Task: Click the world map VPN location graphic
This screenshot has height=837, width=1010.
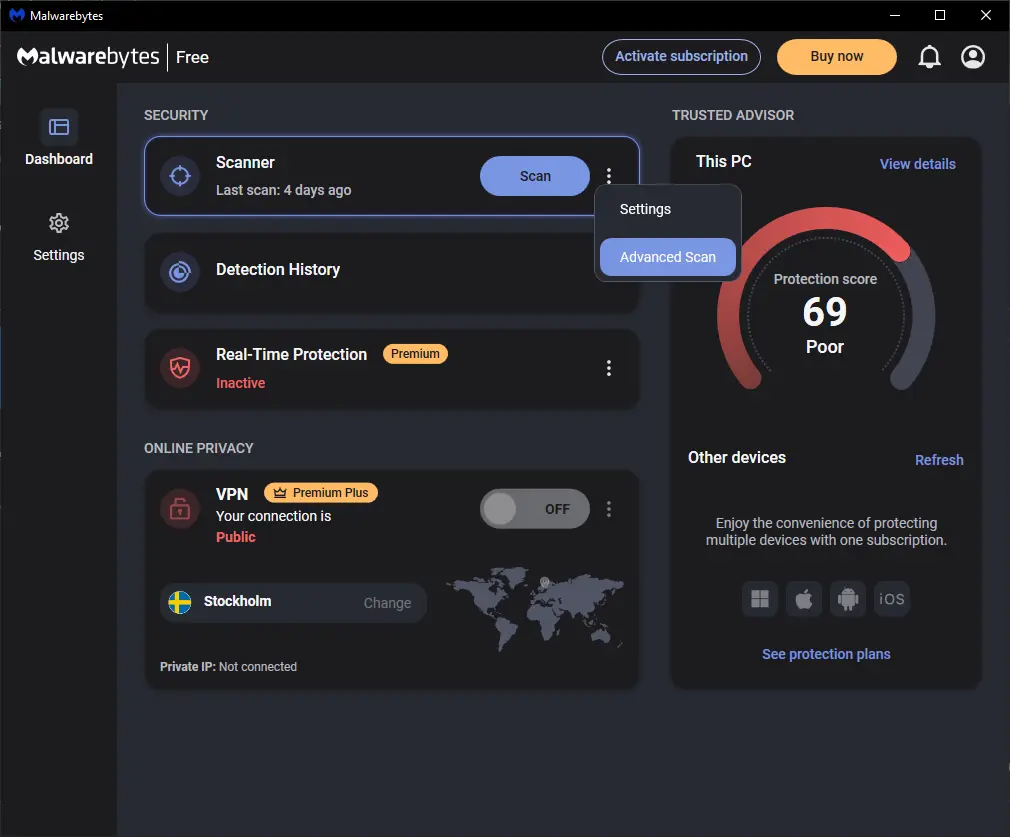Action: pos(536,608)
